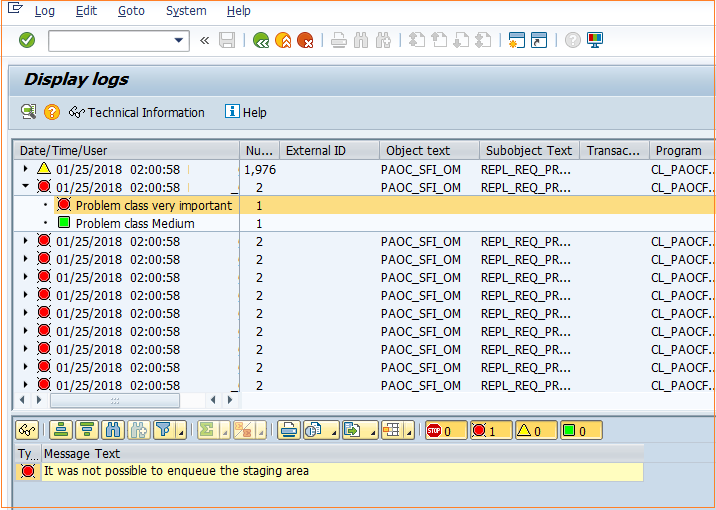Image resolution: width=716 pixels, height=510 pixels.
Task: Click the Next Page icon
Action: [461, 40]
